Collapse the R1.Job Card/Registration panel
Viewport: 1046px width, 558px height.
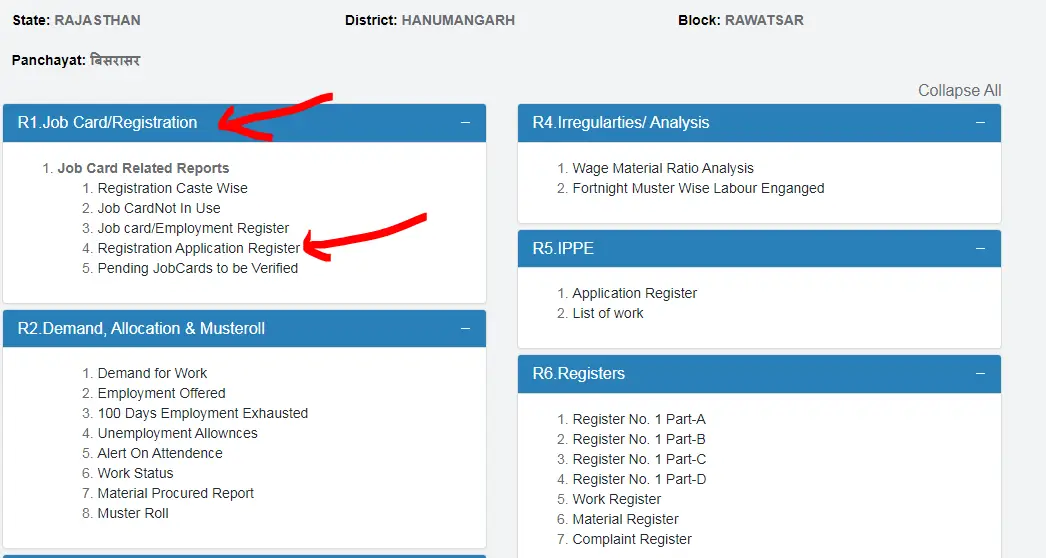465,123
